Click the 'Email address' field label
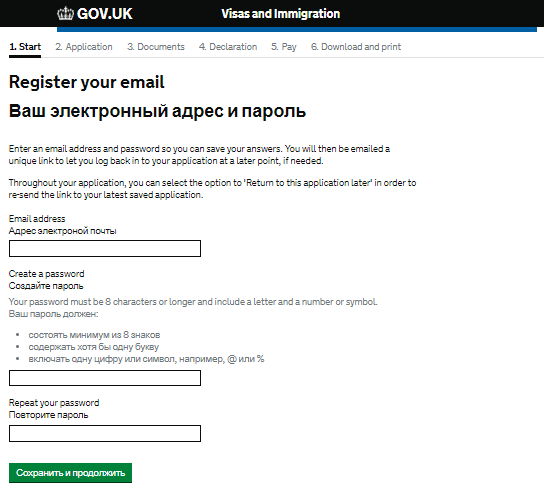544x489 pixels. (x=37, y=219)
